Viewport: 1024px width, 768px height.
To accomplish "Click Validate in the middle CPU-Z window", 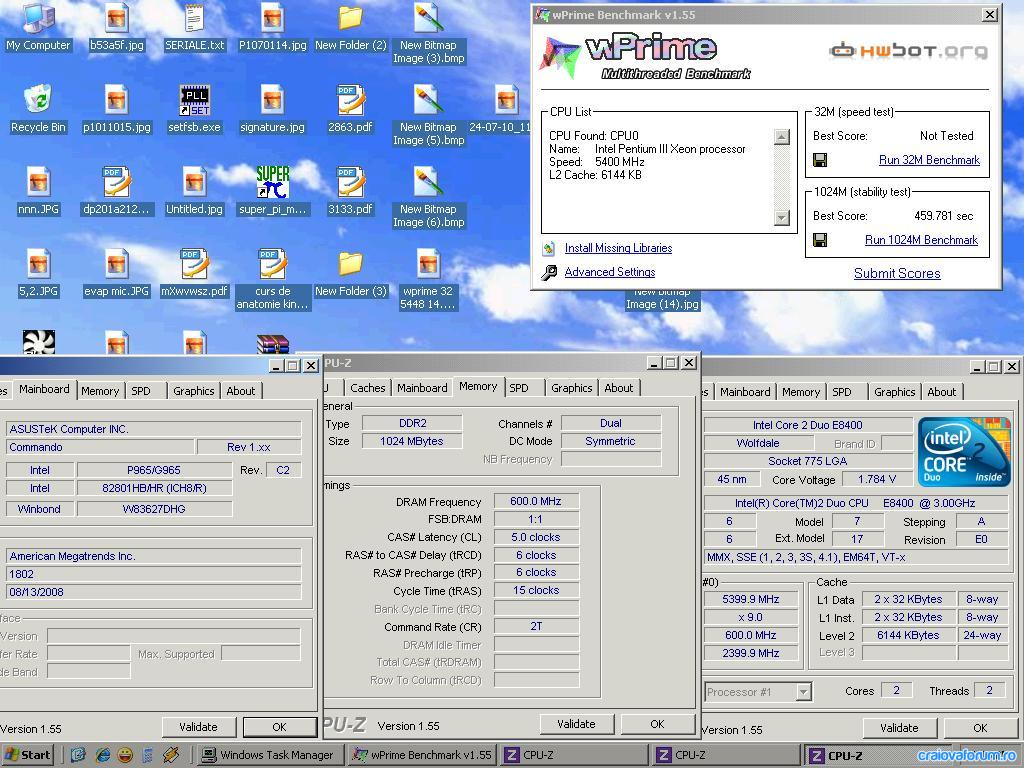I will (576, 724).
